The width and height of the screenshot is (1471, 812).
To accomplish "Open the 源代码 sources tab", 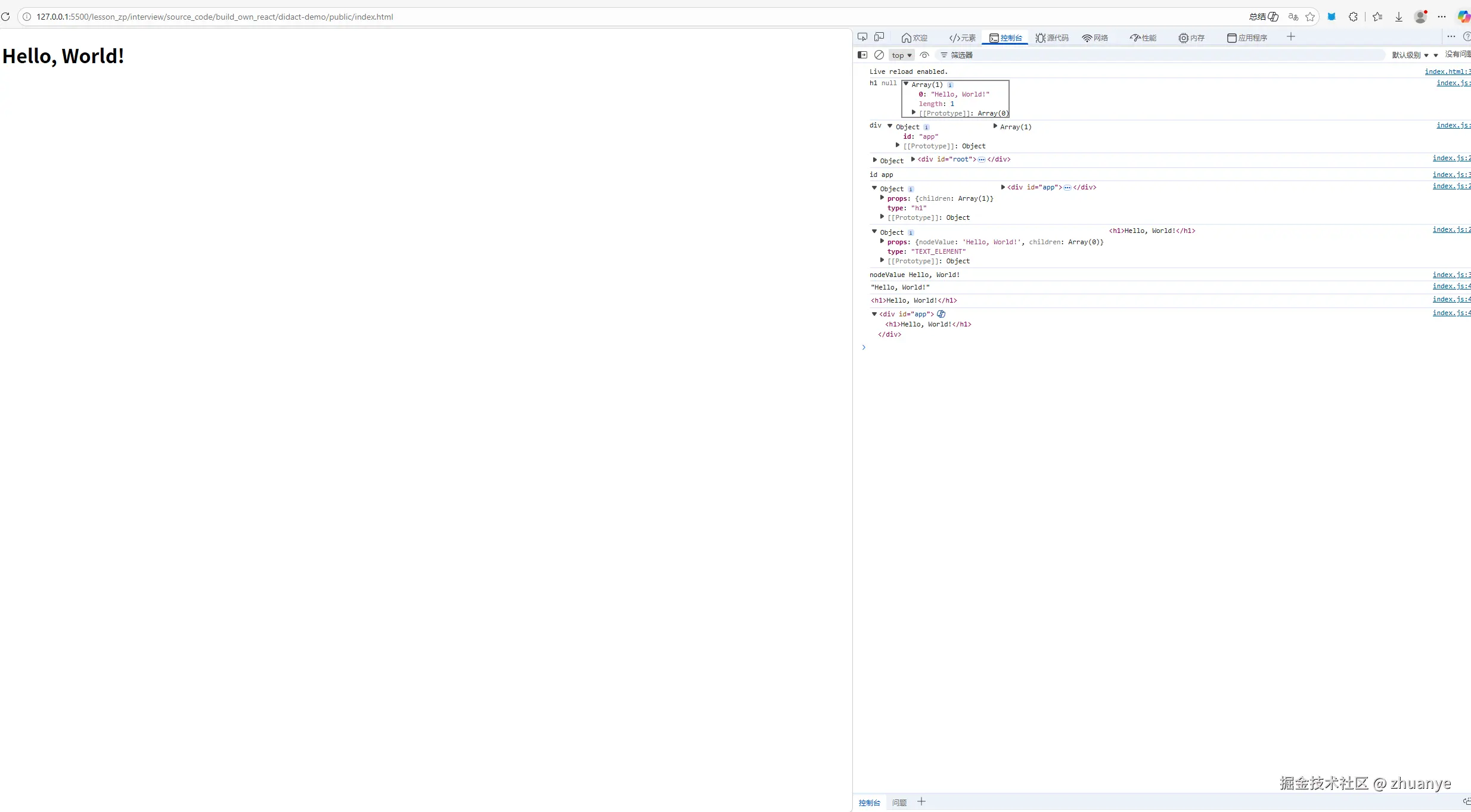I will 1052,38.
